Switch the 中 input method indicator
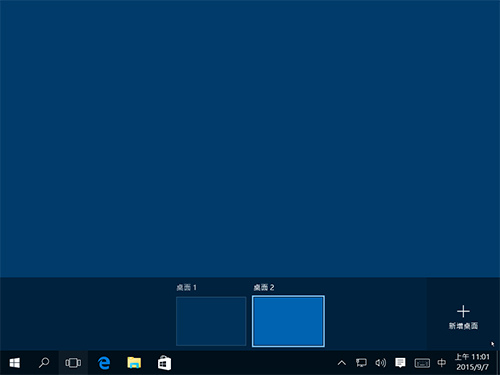 click(x=442, y=363)
